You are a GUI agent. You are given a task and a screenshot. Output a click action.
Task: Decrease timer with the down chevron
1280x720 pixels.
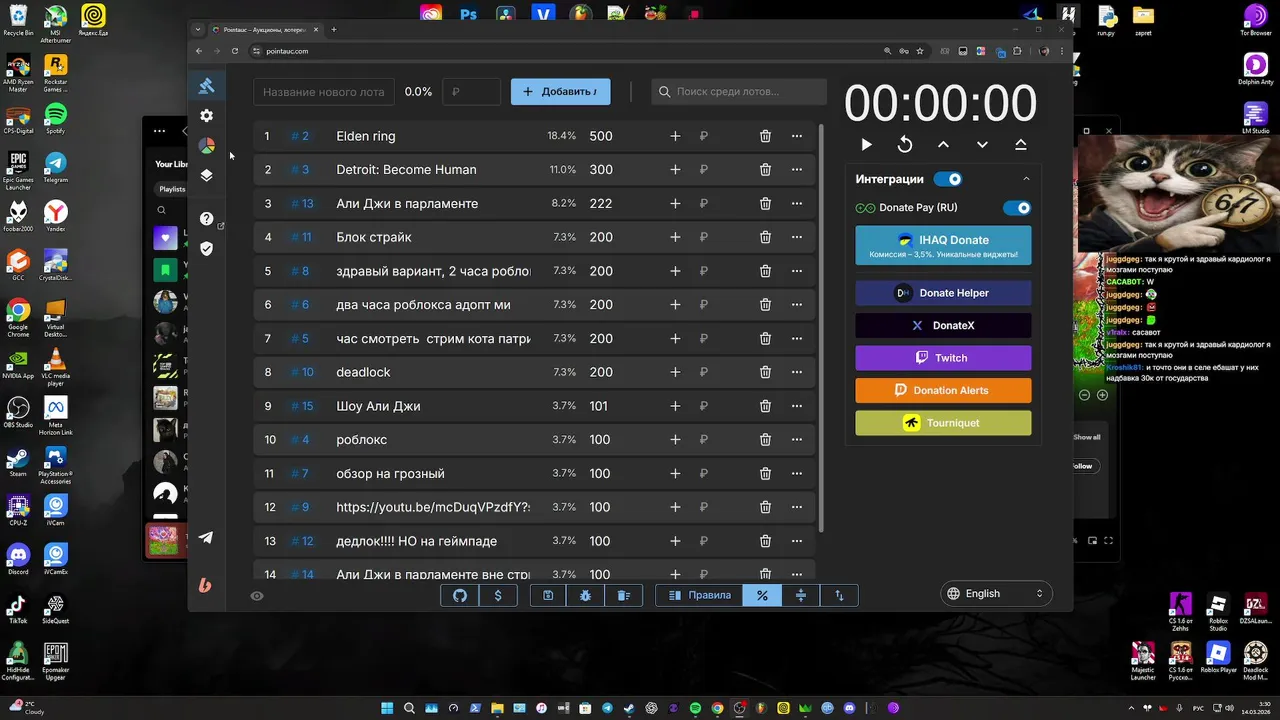tap(982, 145)
